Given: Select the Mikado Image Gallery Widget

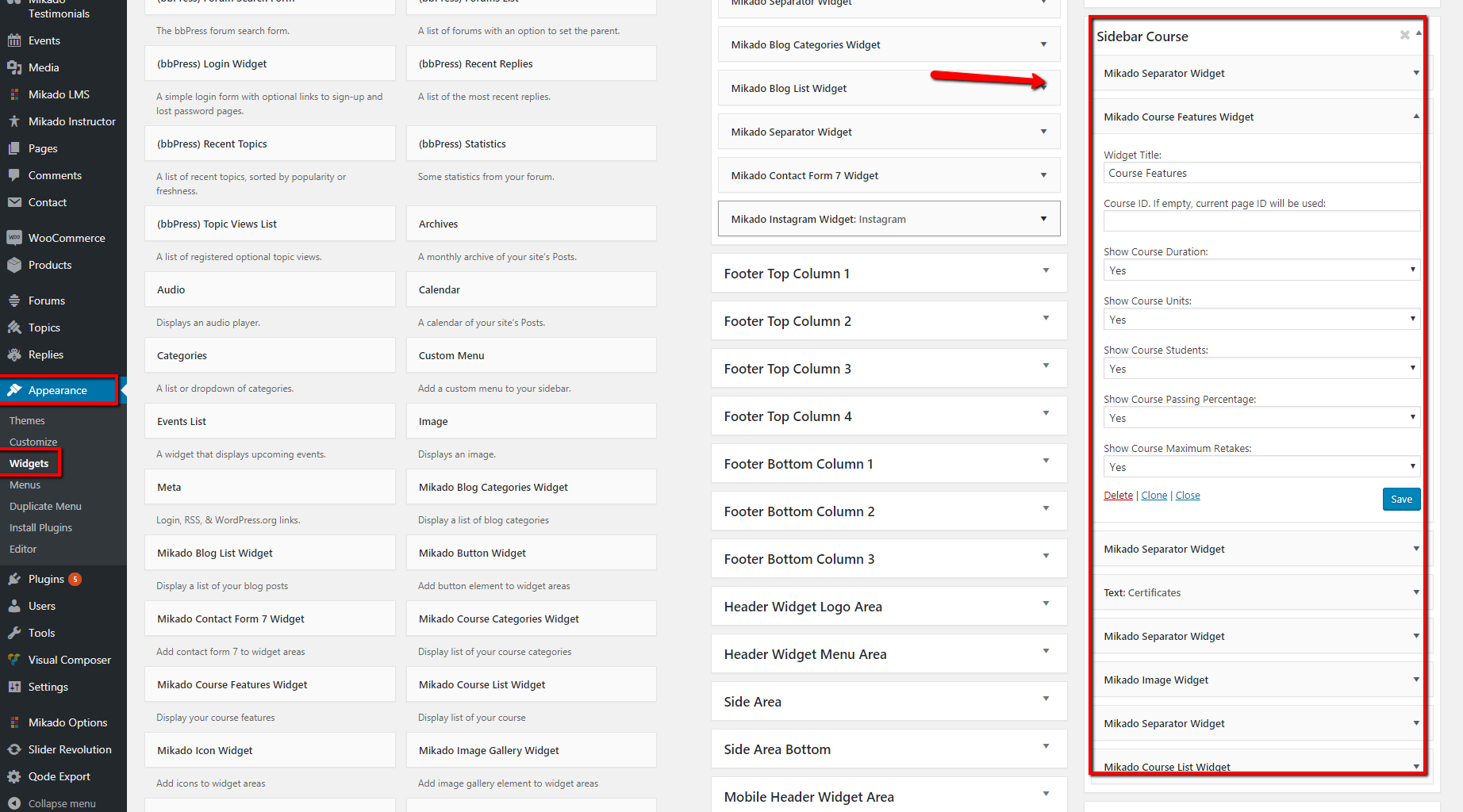Looking at the screenshot, I should click(532, 750).
